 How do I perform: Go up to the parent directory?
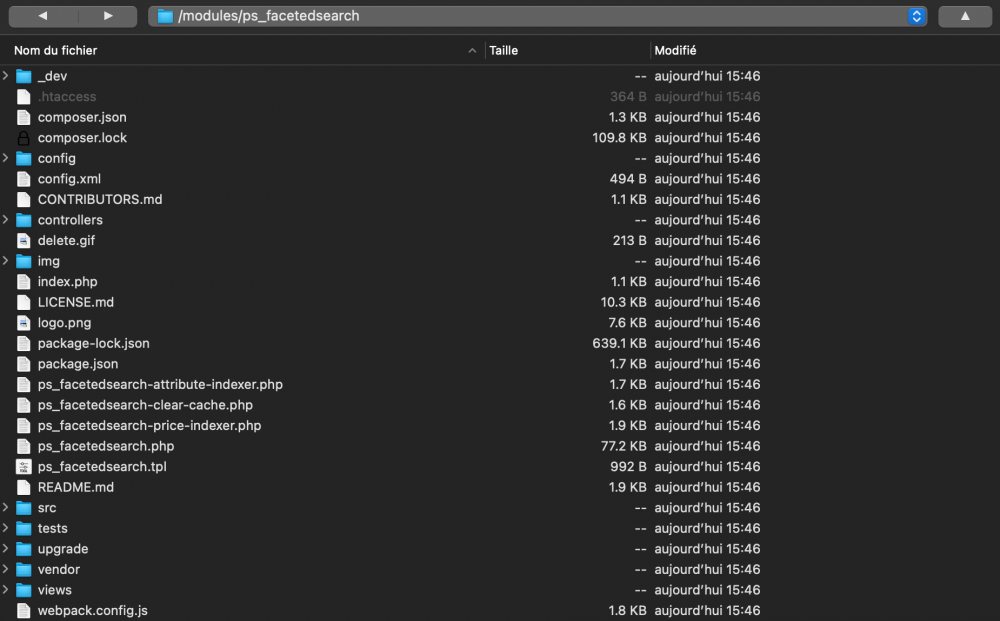(x=965, y=16)
